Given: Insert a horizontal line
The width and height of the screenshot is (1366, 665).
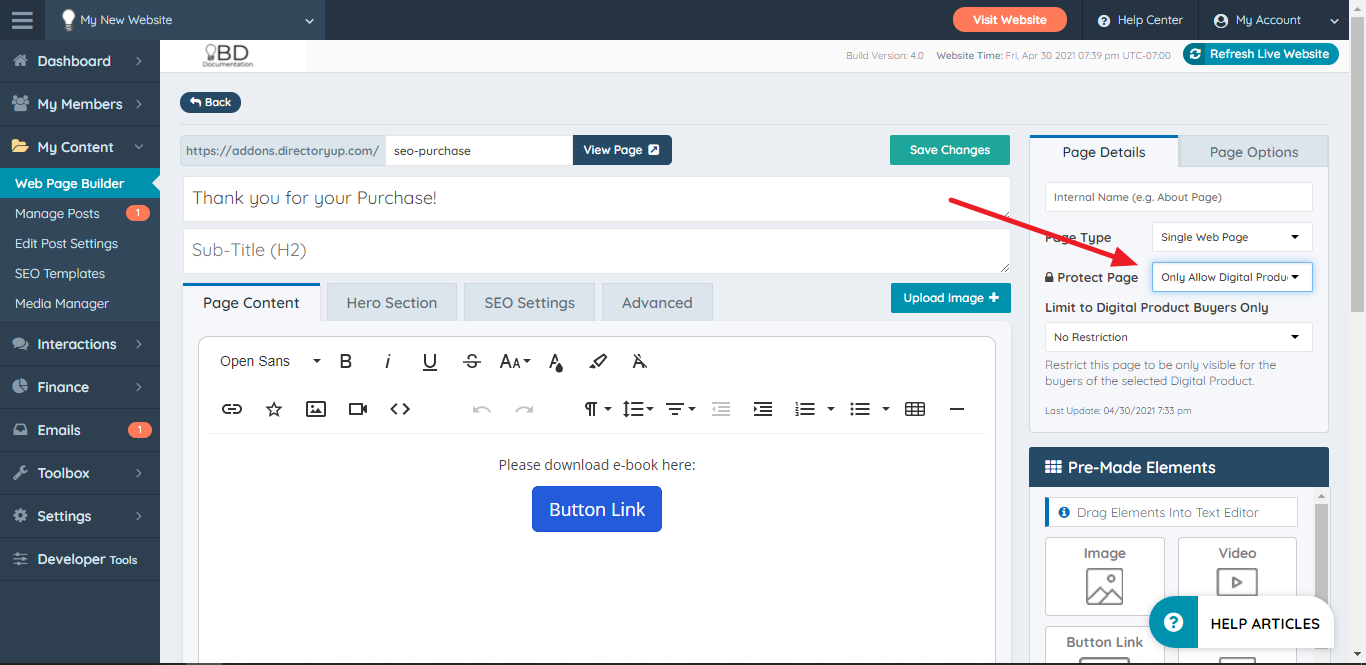Looking at the screenshot, I should [957, 409].
